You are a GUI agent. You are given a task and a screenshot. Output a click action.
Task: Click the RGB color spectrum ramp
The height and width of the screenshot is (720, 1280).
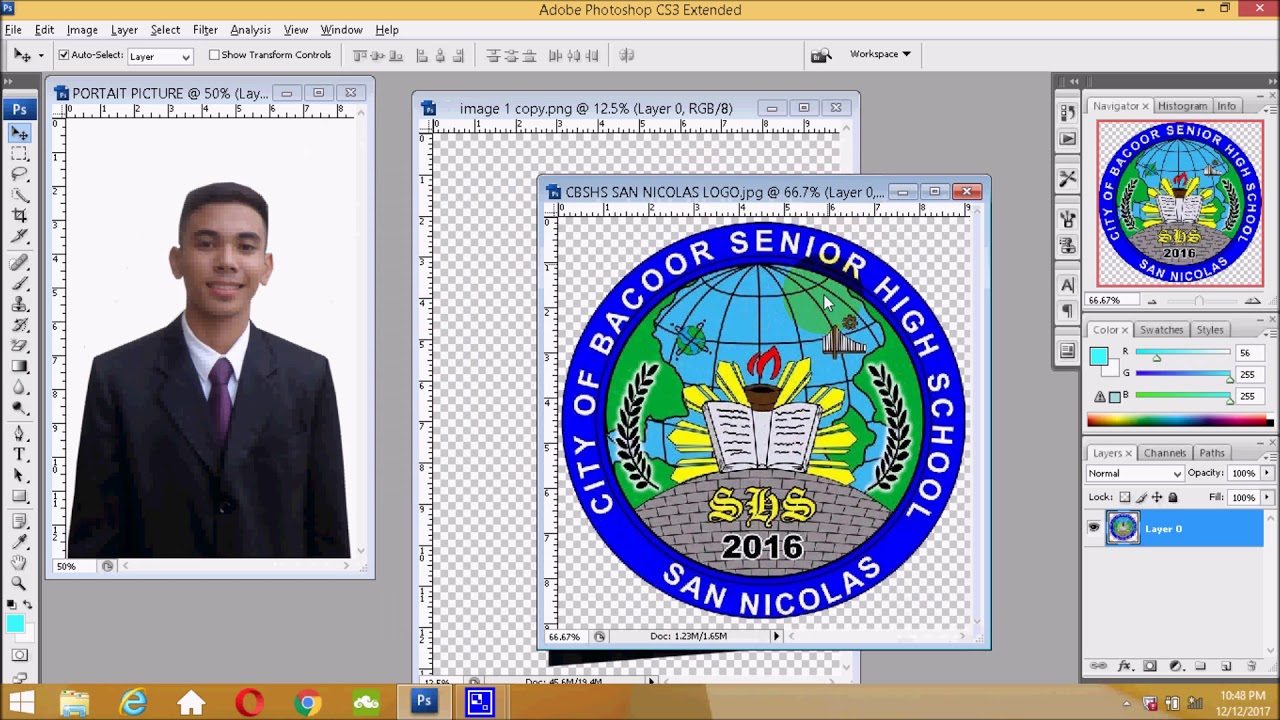[x=1180, y=420]
